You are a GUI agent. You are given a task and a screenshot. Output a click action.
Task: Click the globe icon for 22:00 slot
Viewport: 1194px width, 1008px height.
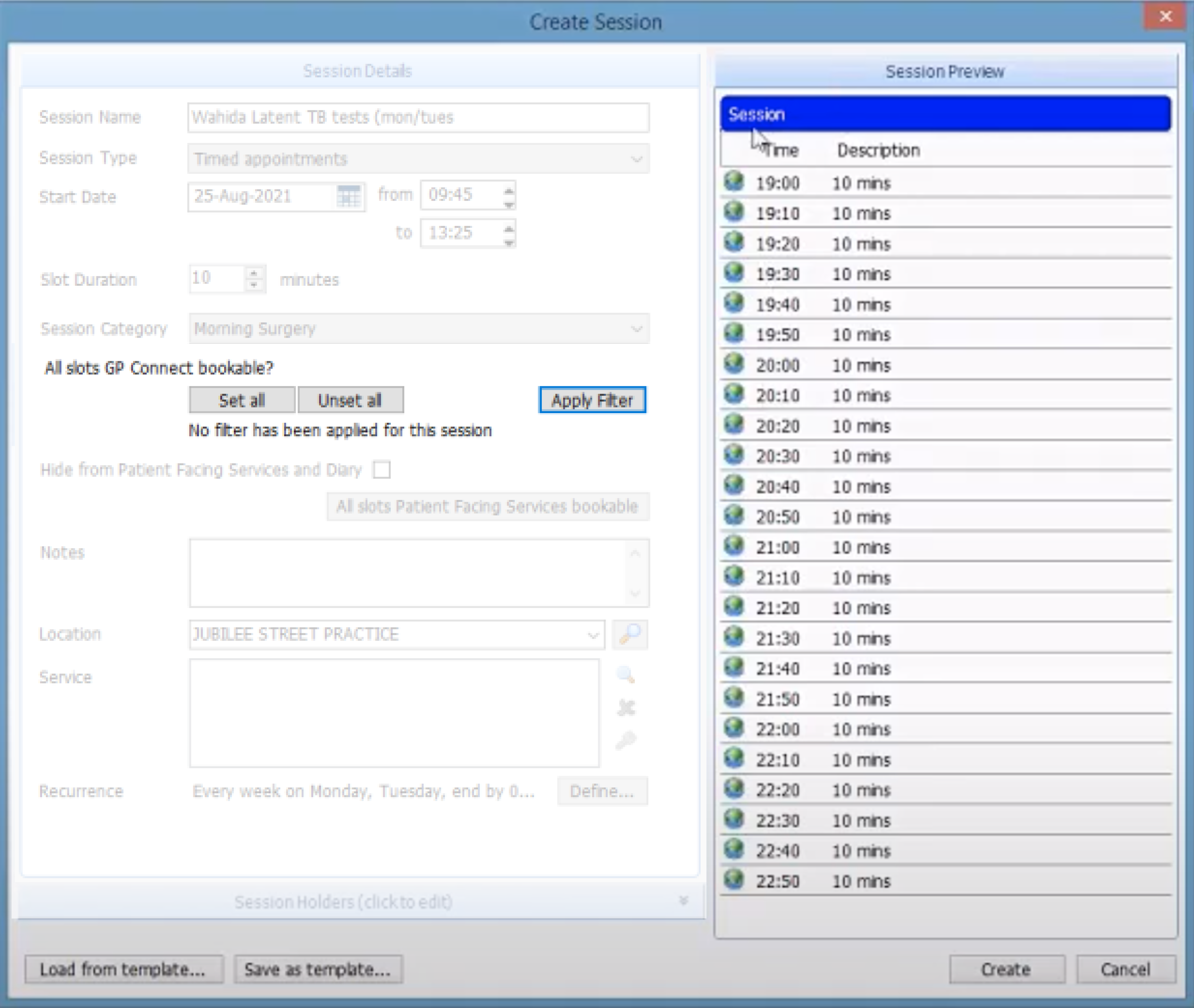click(x=733, y=728)
